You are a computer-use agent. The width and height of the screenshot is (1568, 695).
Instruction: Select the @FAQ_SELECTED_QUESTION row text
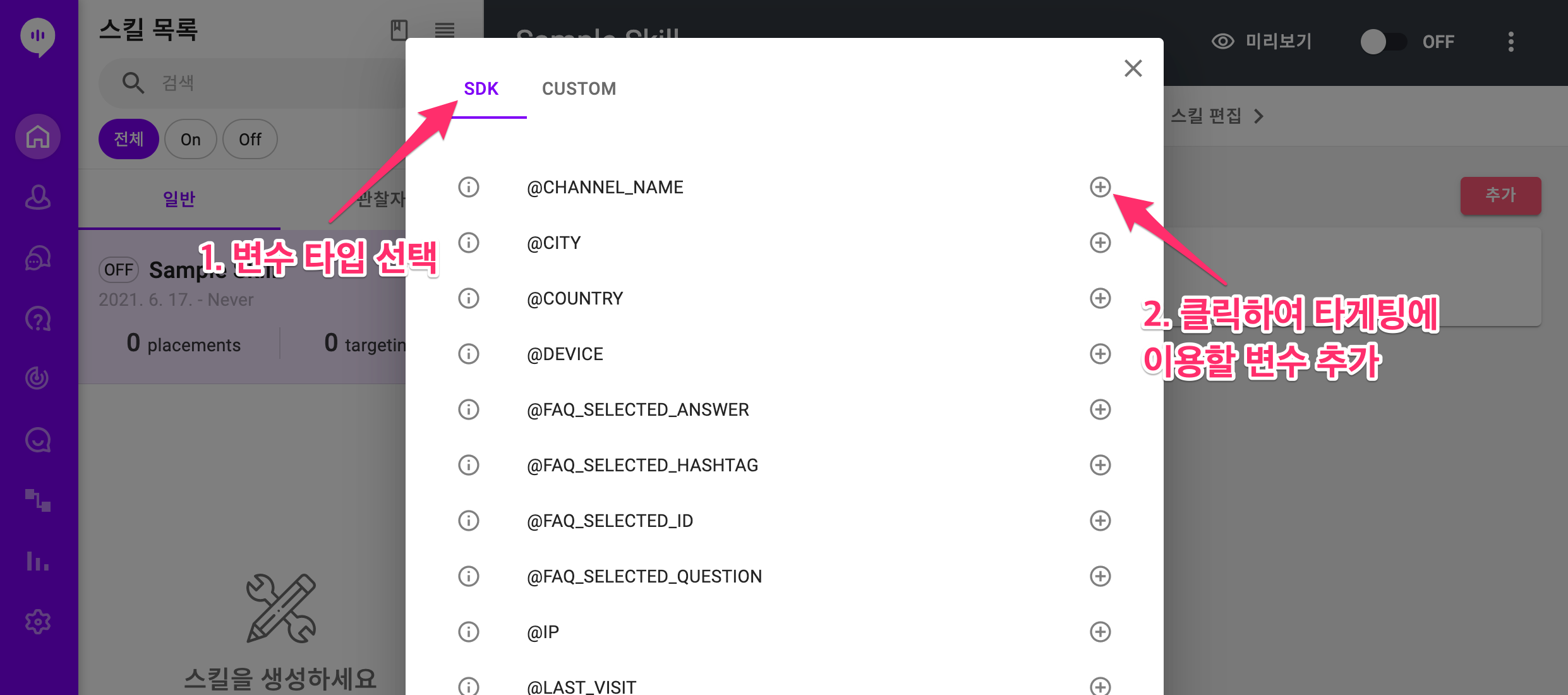pos(644,577)
